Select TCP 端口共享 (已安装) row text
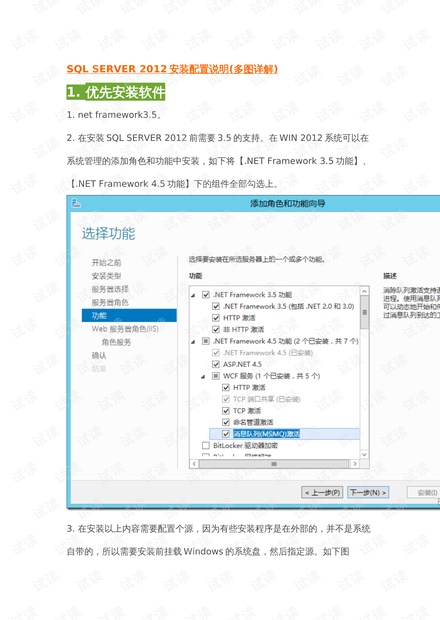440x620 pixels. [x=266, y=399]
